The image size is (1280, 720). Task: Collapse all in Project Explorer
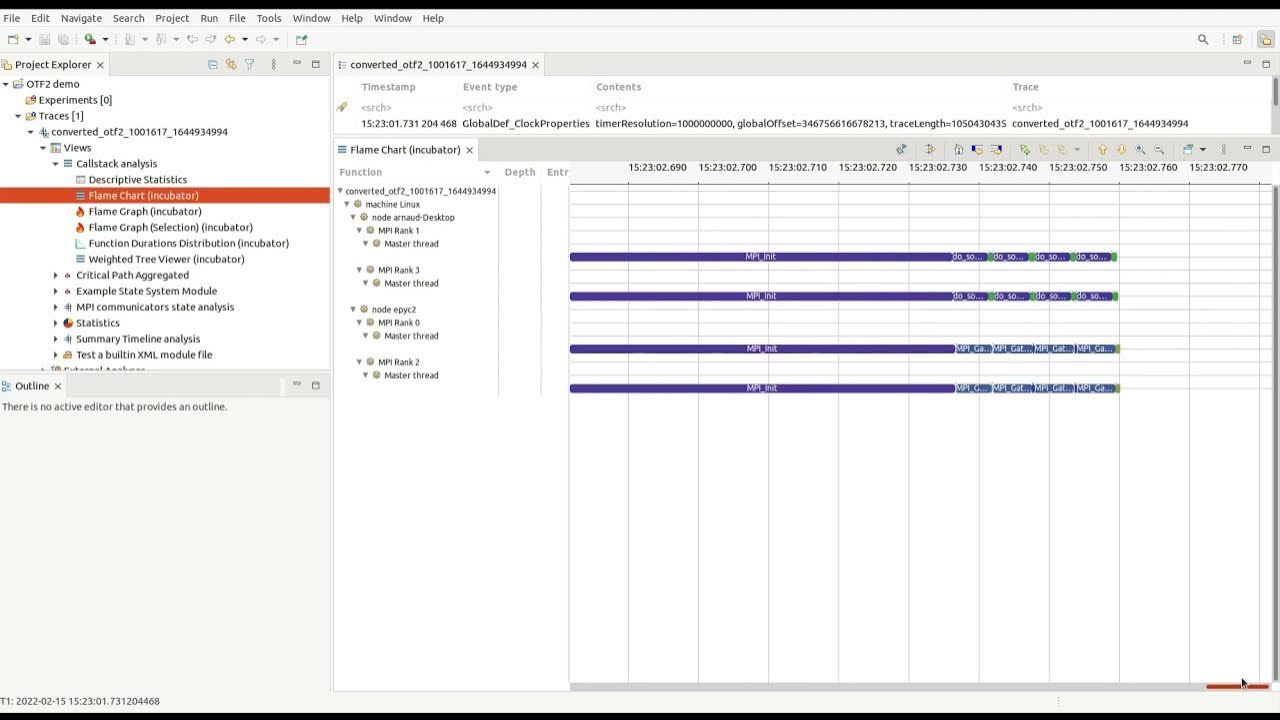(x=212, y=64)
